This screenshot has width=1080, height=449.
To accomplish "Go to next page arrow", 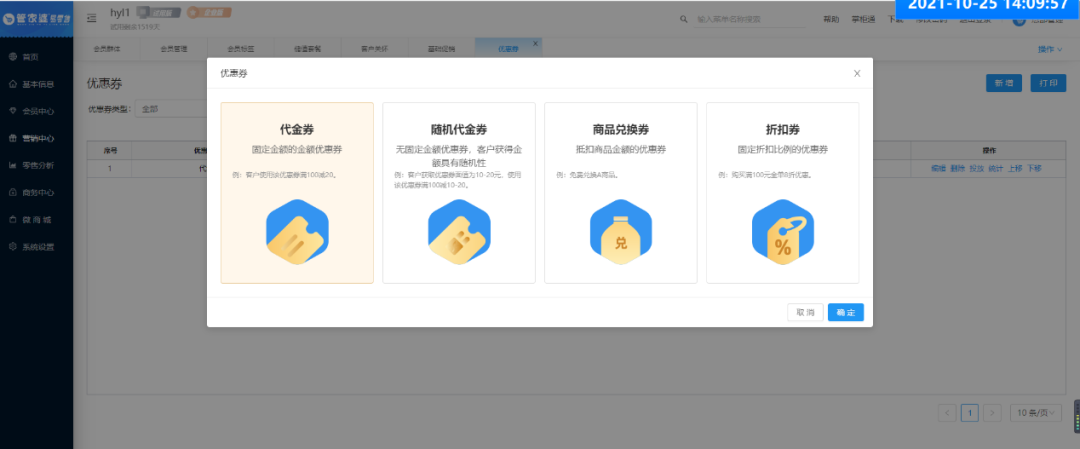I will tap(992, 413).
